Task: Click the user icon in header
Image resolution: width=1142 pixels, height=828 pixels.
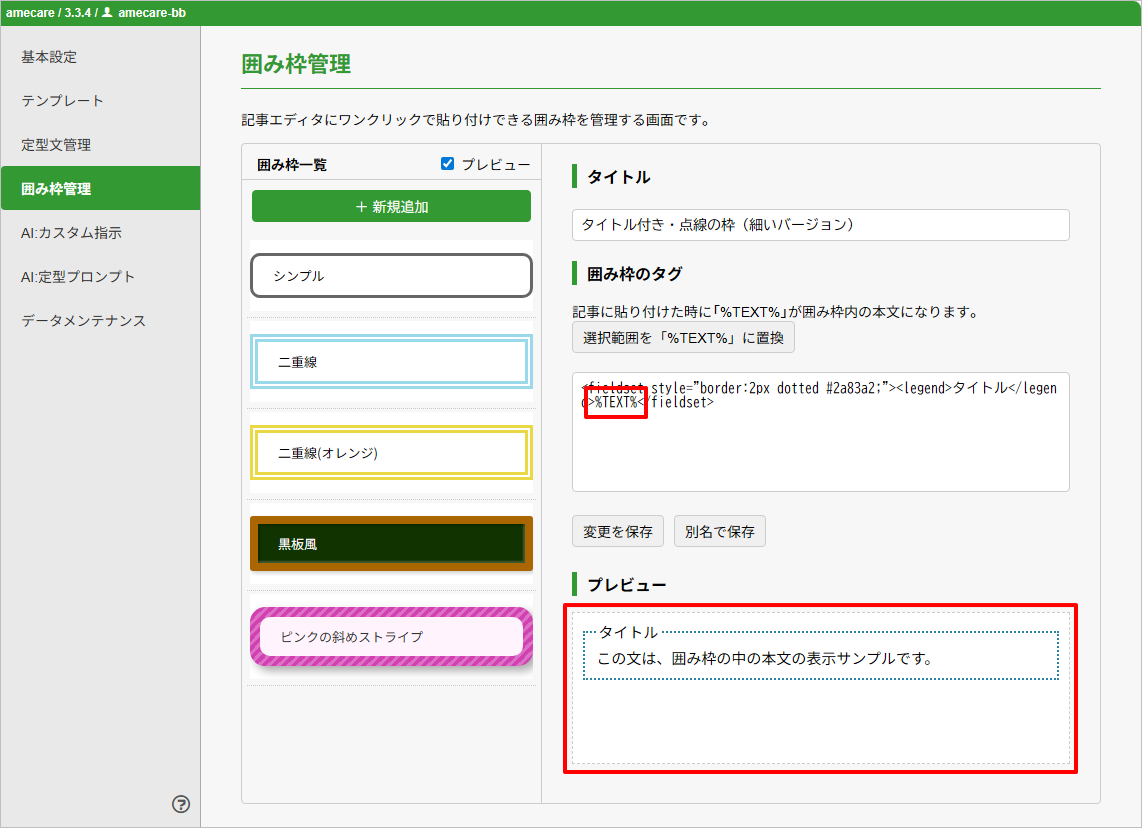Action: (107, 13)
